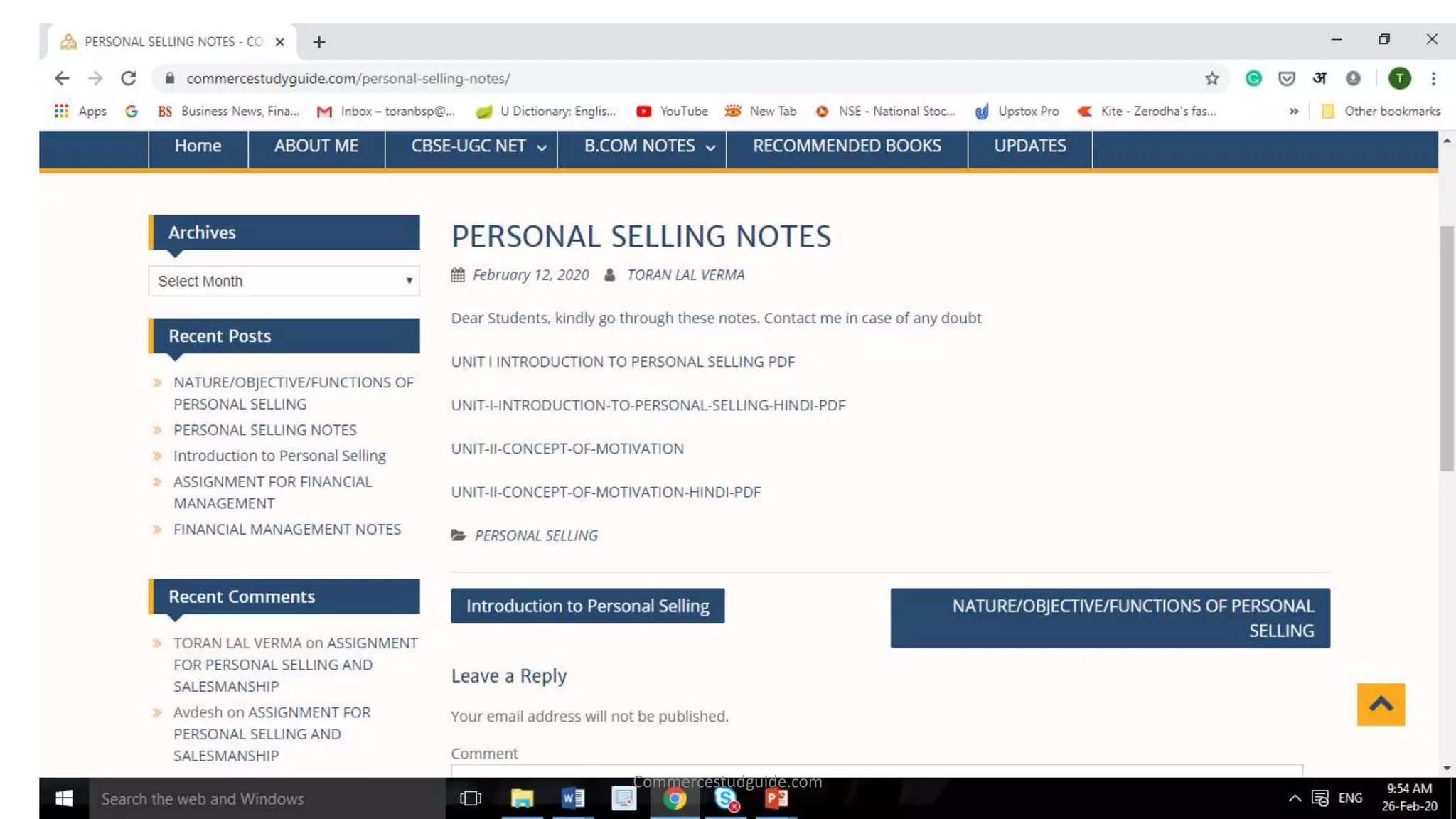
Task: Open a new browser tab
Action: [x=319, y=42]
